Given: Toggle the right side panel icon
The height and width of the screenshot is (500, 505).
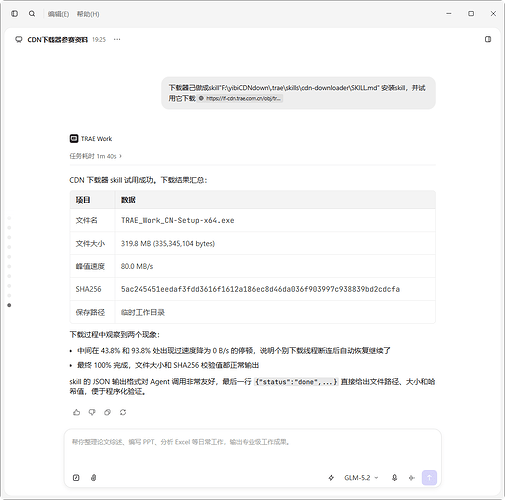Looking at the screenshot, I should coord(488,39).
